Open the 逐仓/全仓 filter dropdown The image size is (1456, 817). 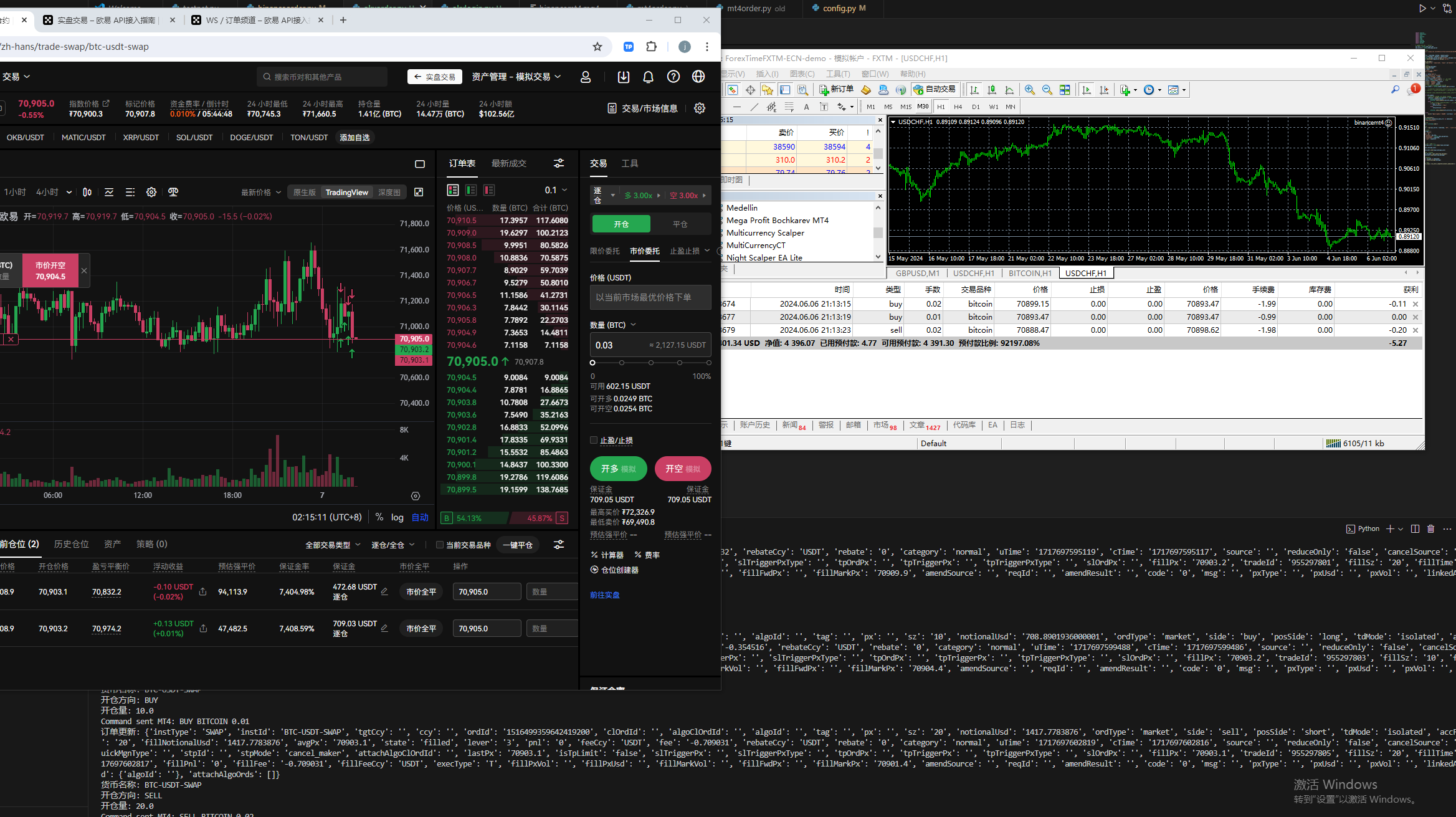pos(393,545)
